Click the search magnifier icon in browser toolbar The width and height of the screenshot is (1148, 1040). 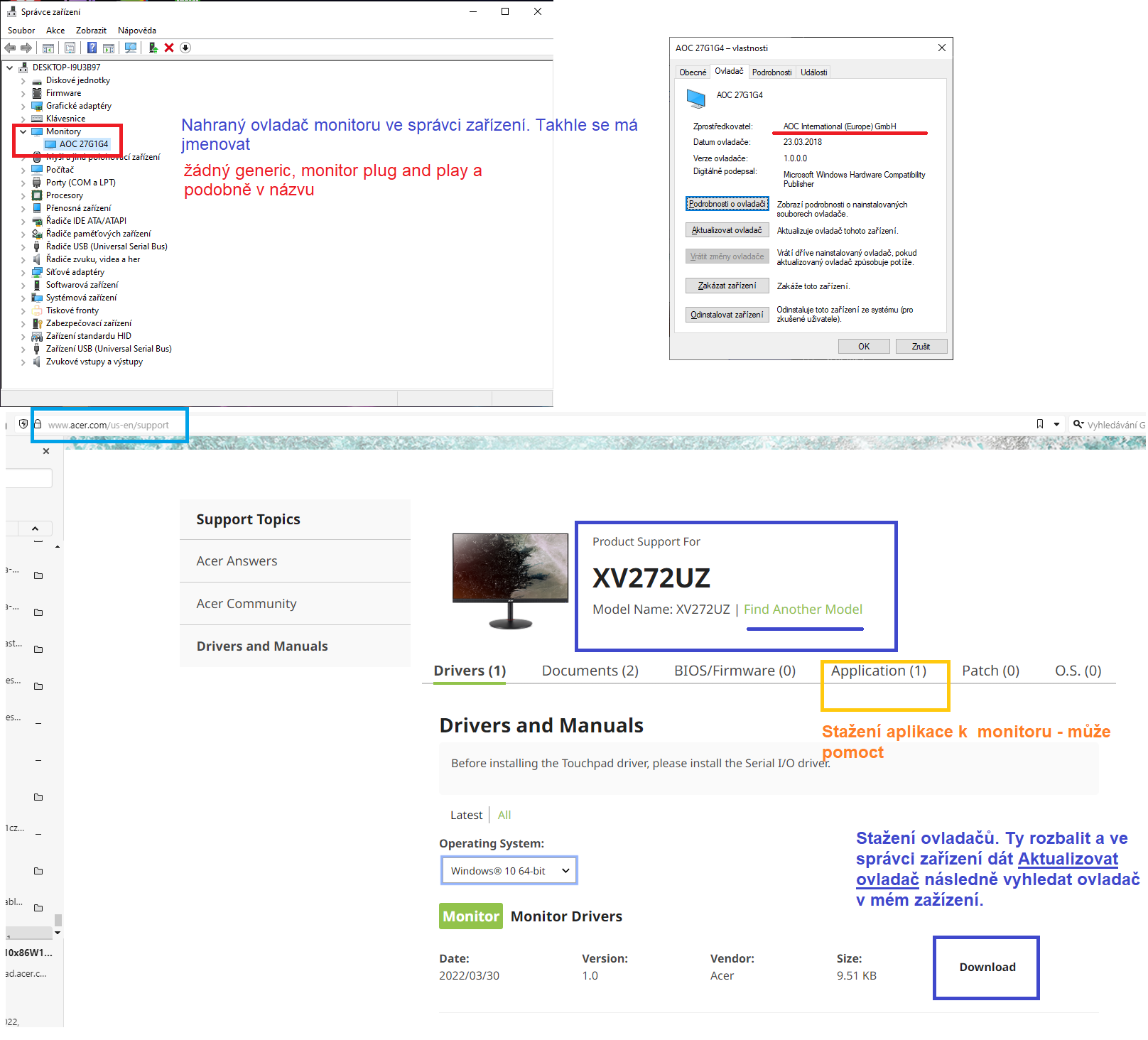coord(1078,424)
